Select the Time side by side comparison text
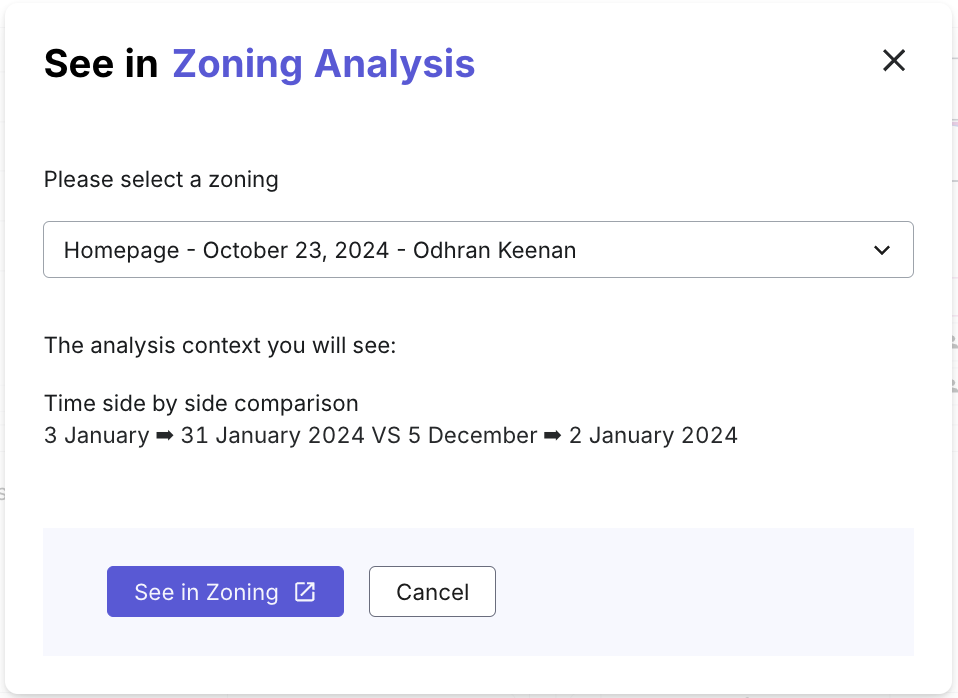This screenshot has width=958, height=698. [x=201, y=403]
